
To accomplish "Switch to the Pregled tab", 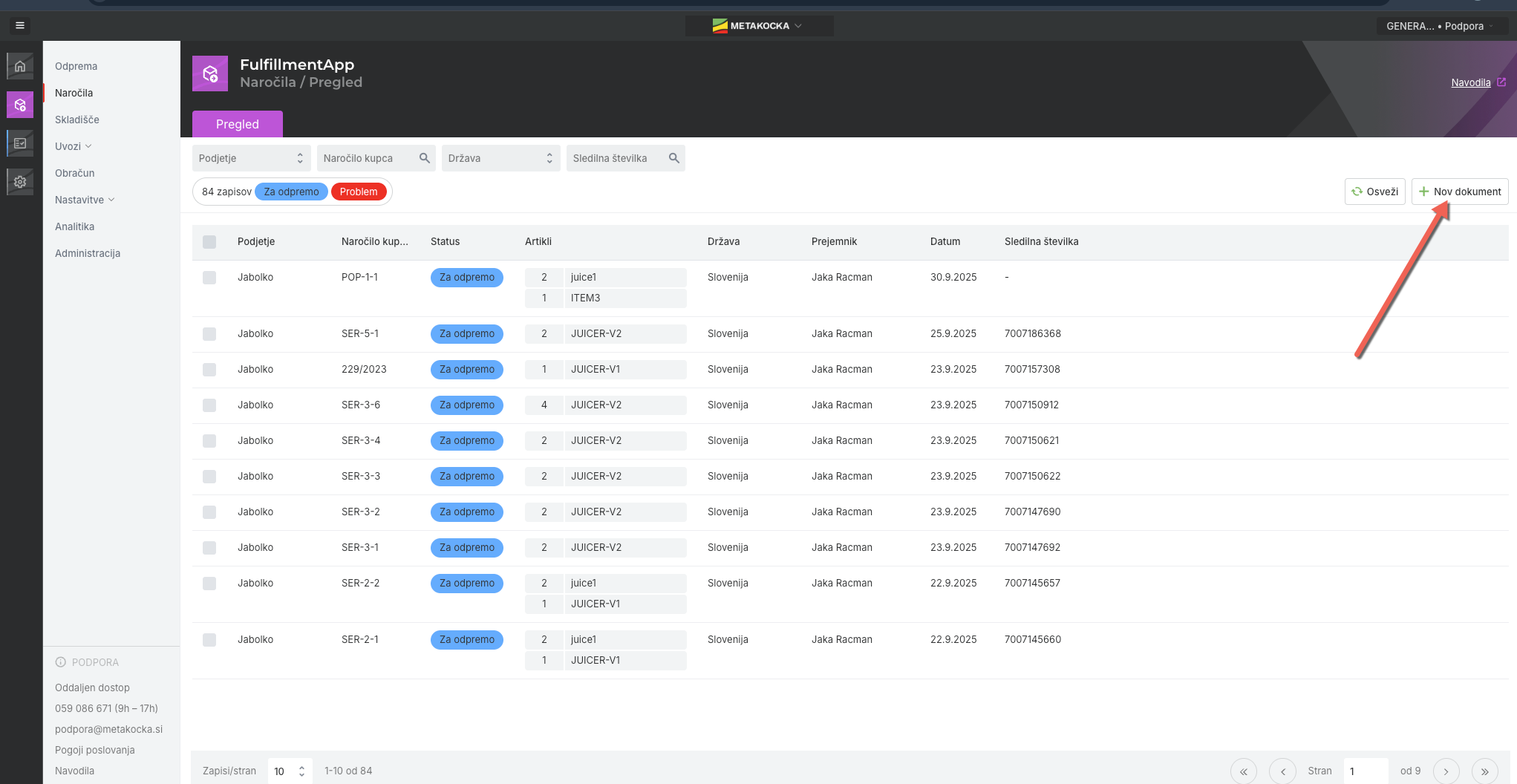I will point(238,124).
